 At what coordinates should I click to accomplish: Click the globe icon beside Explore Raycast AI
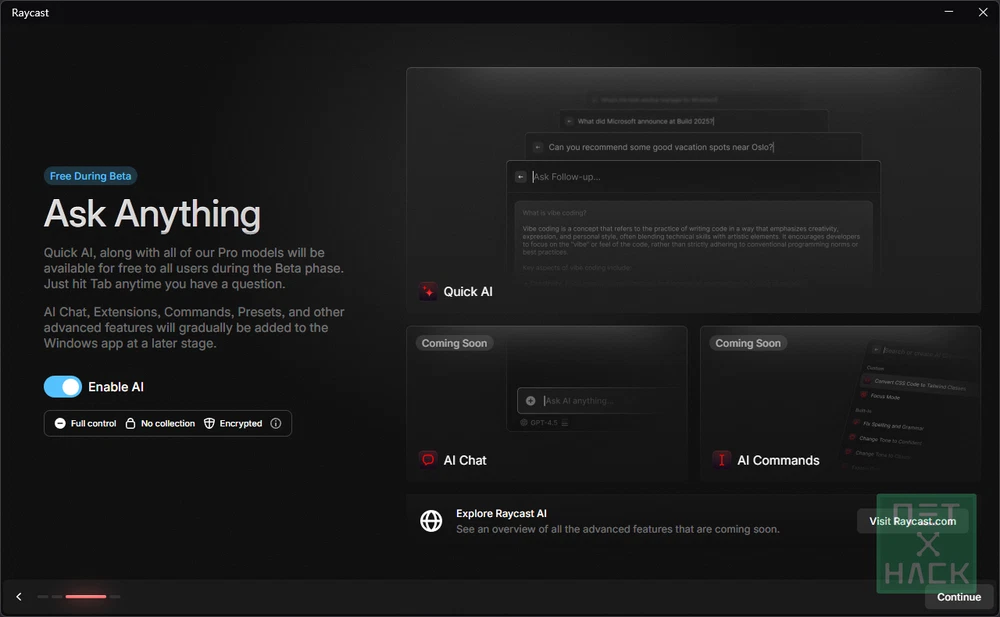coord(431,521)
